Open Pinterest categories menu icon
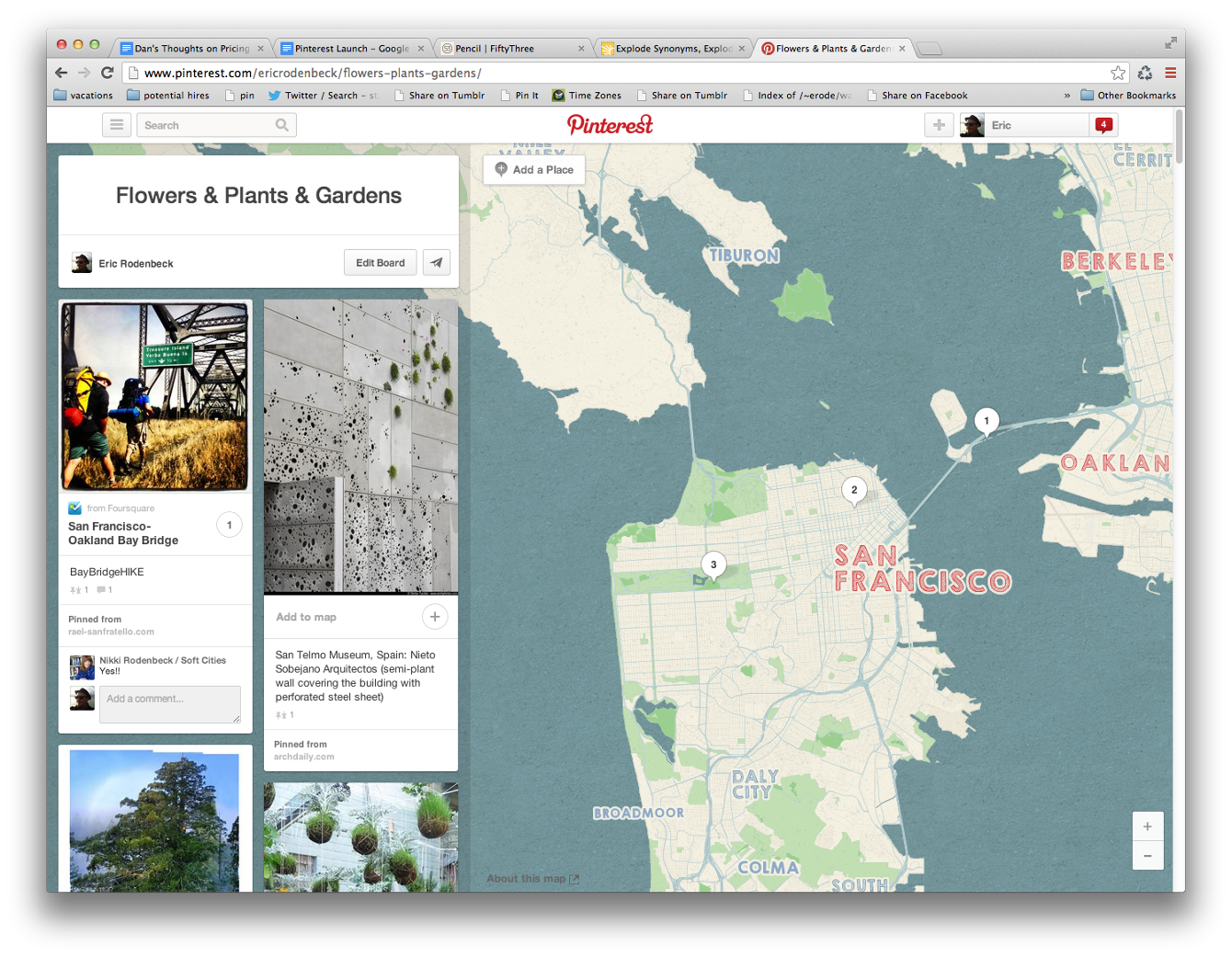 coord(117,125)
